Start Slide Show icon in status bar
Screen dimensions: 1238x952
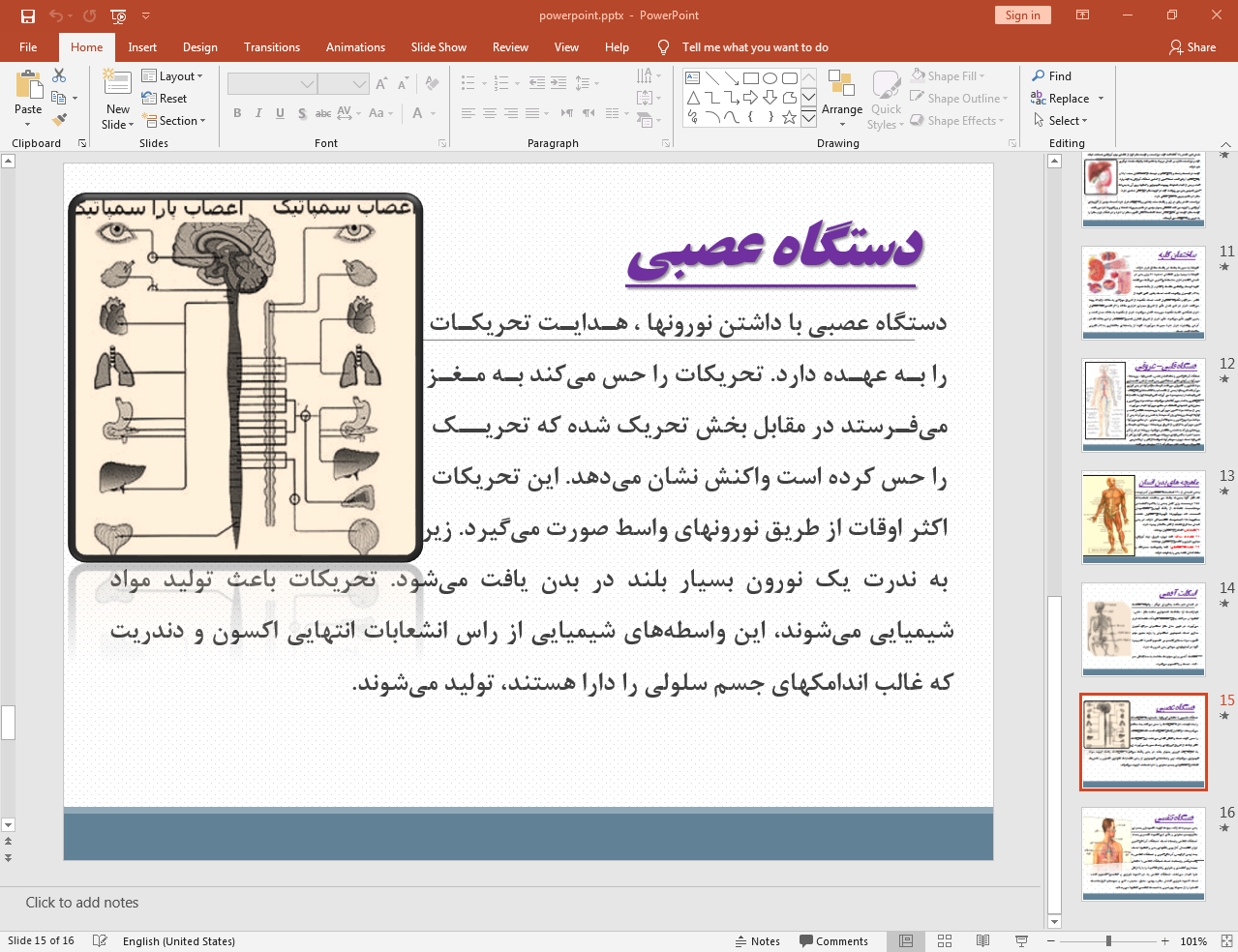pyautogui.click(x=1021, y=940)
